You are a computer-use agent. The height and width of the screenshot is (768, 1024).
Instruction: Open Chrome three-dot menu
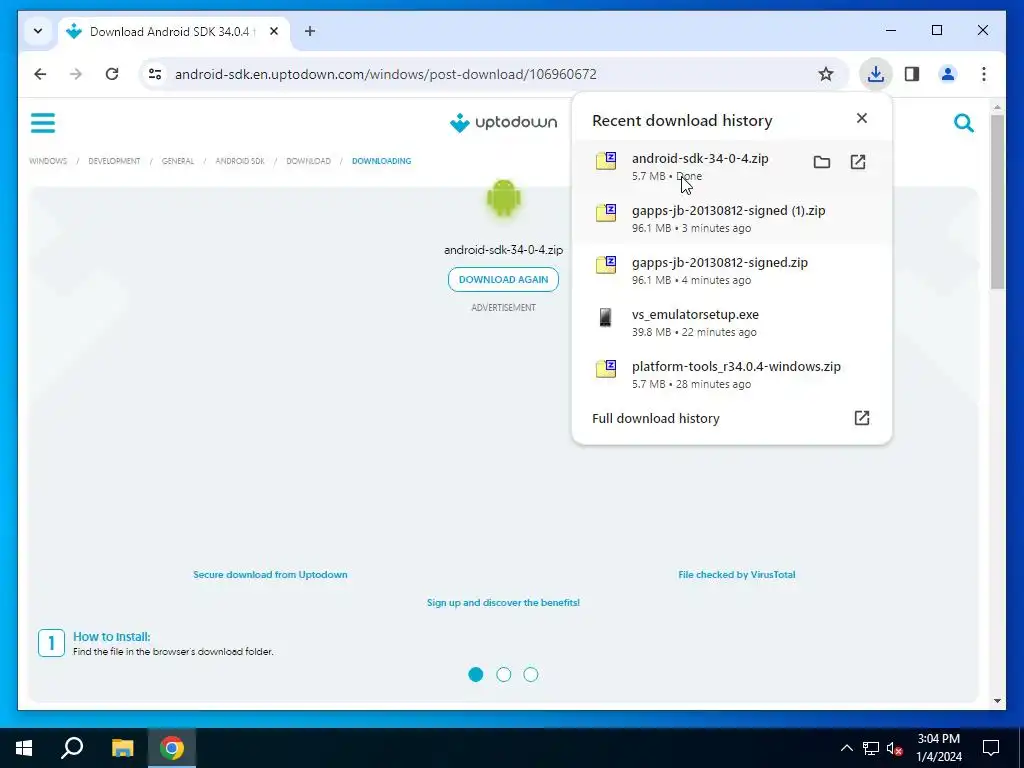pos(984,74)
